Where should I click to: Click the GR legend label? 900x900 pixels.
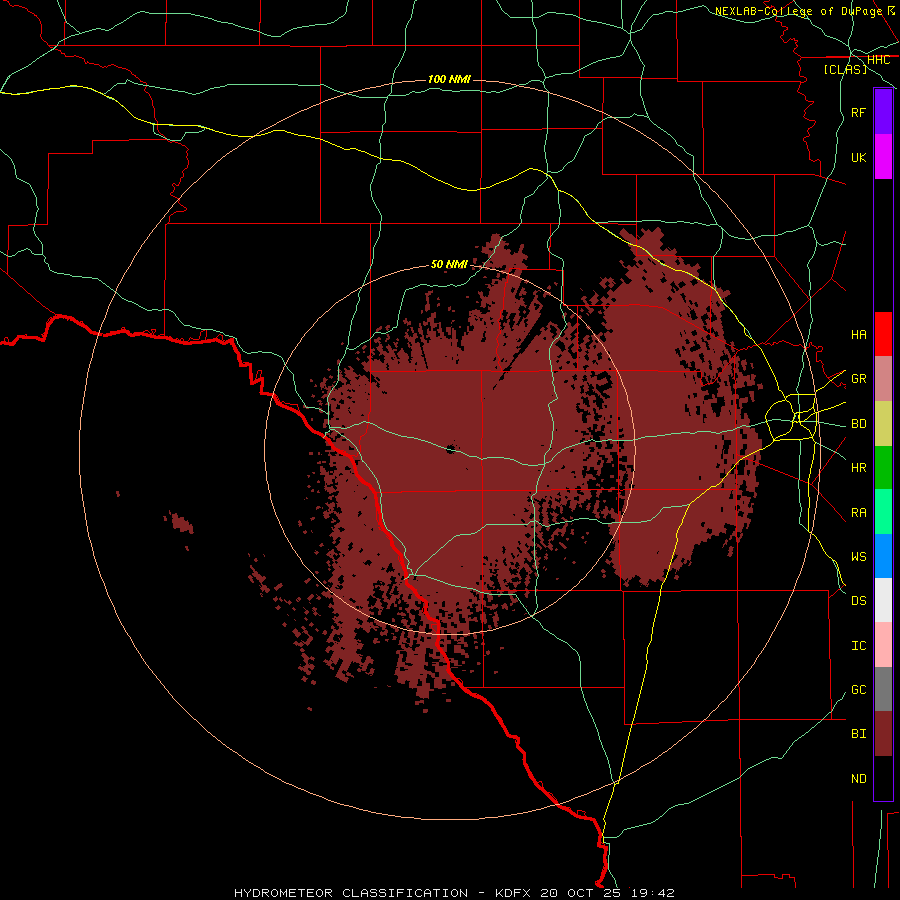tap(858, 379)
